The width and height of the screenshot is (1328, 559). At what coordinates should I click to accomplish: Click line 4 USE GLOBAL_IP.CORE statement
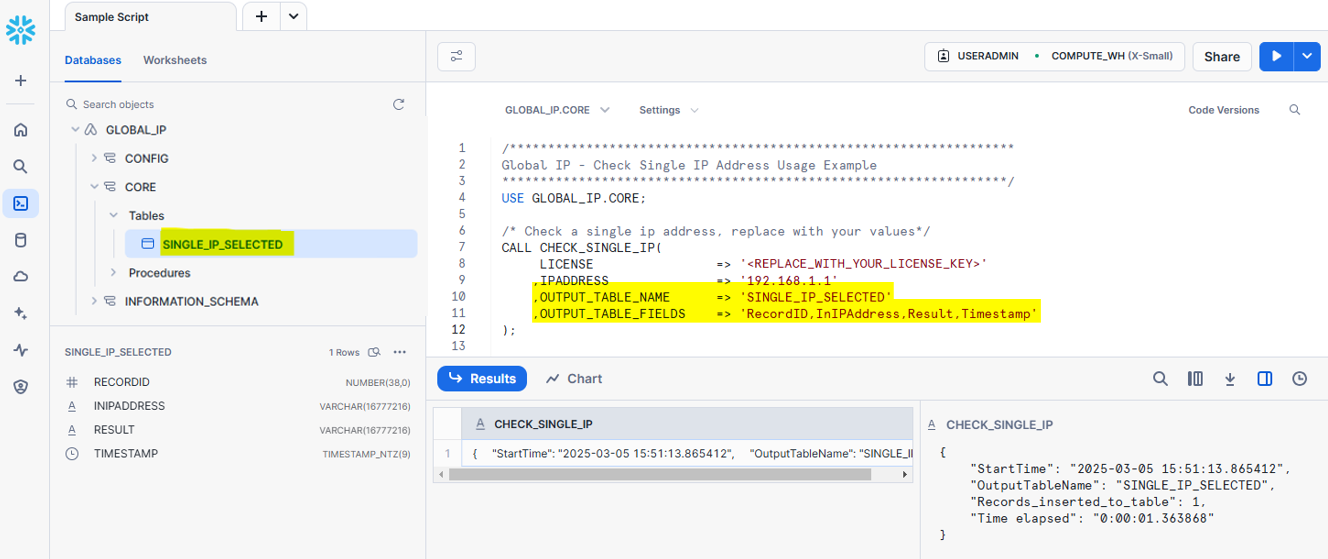[574, 198]
